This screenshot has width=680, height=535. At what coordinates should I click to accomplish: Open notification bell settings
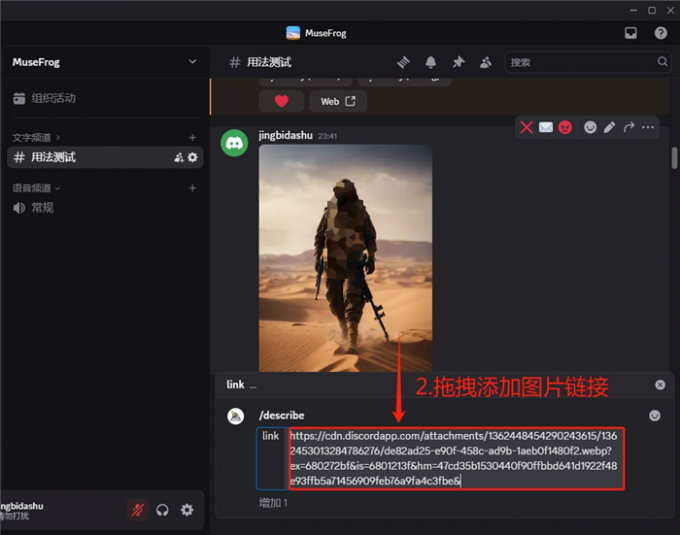[431, 62]
